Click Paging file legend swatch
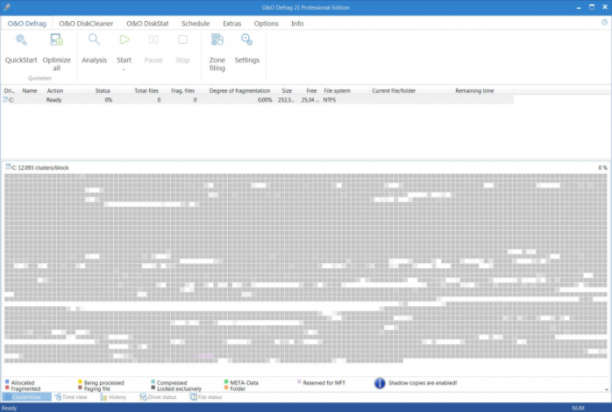Screen dimensions: 612x412 pyautogui.click(x=80, y=388)
